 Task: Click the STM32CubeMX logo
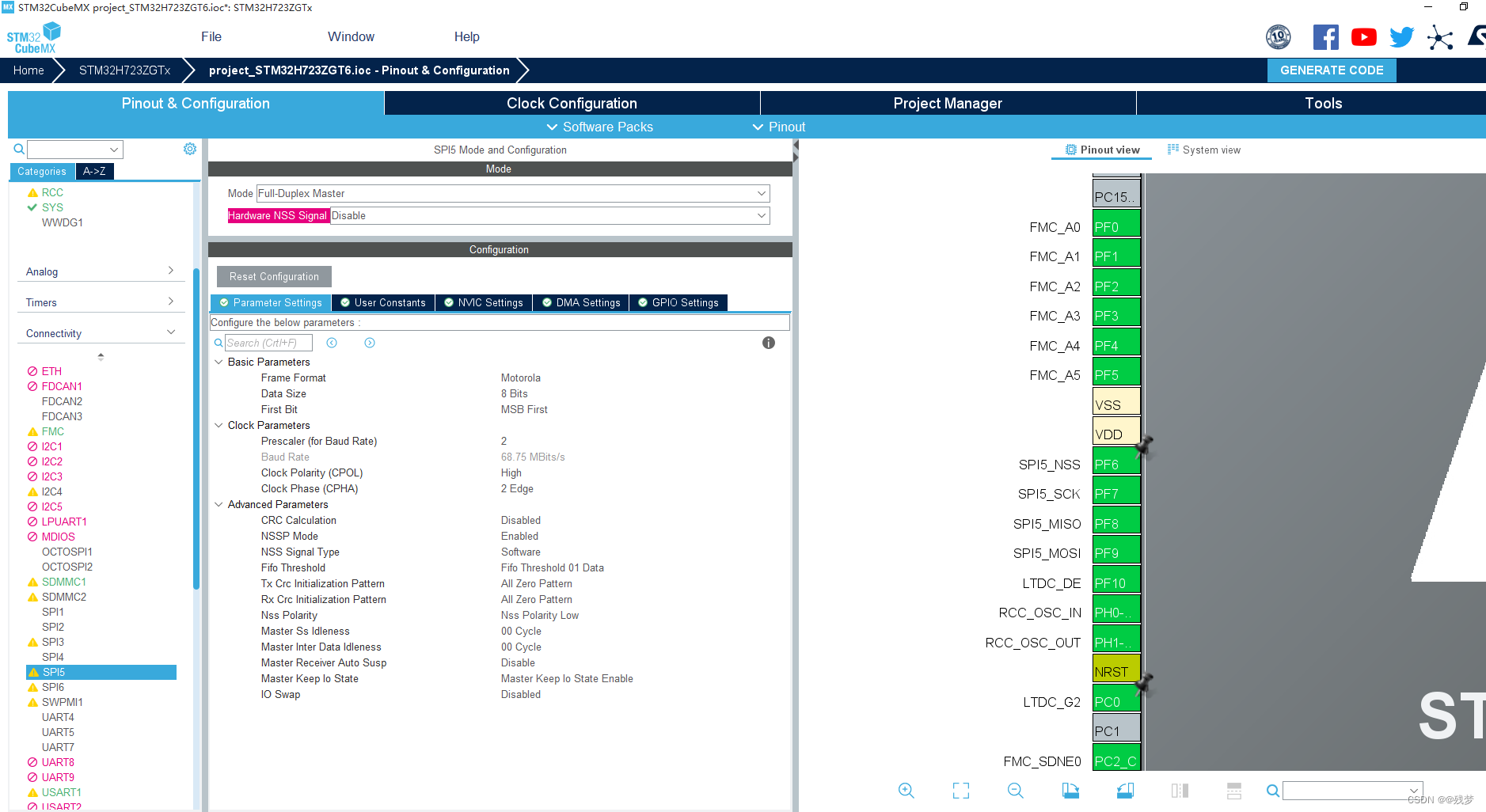click(x=33, y=38)
